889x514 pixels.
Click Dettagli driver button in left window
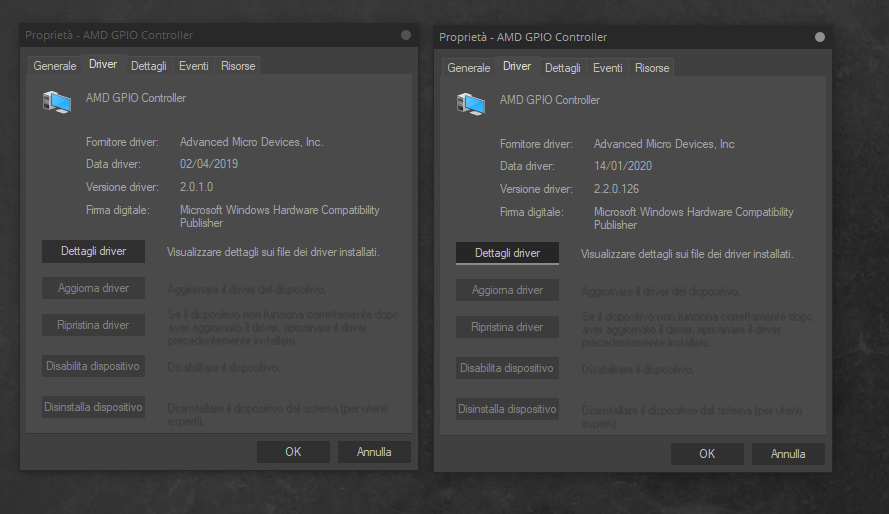coord(94,251)
